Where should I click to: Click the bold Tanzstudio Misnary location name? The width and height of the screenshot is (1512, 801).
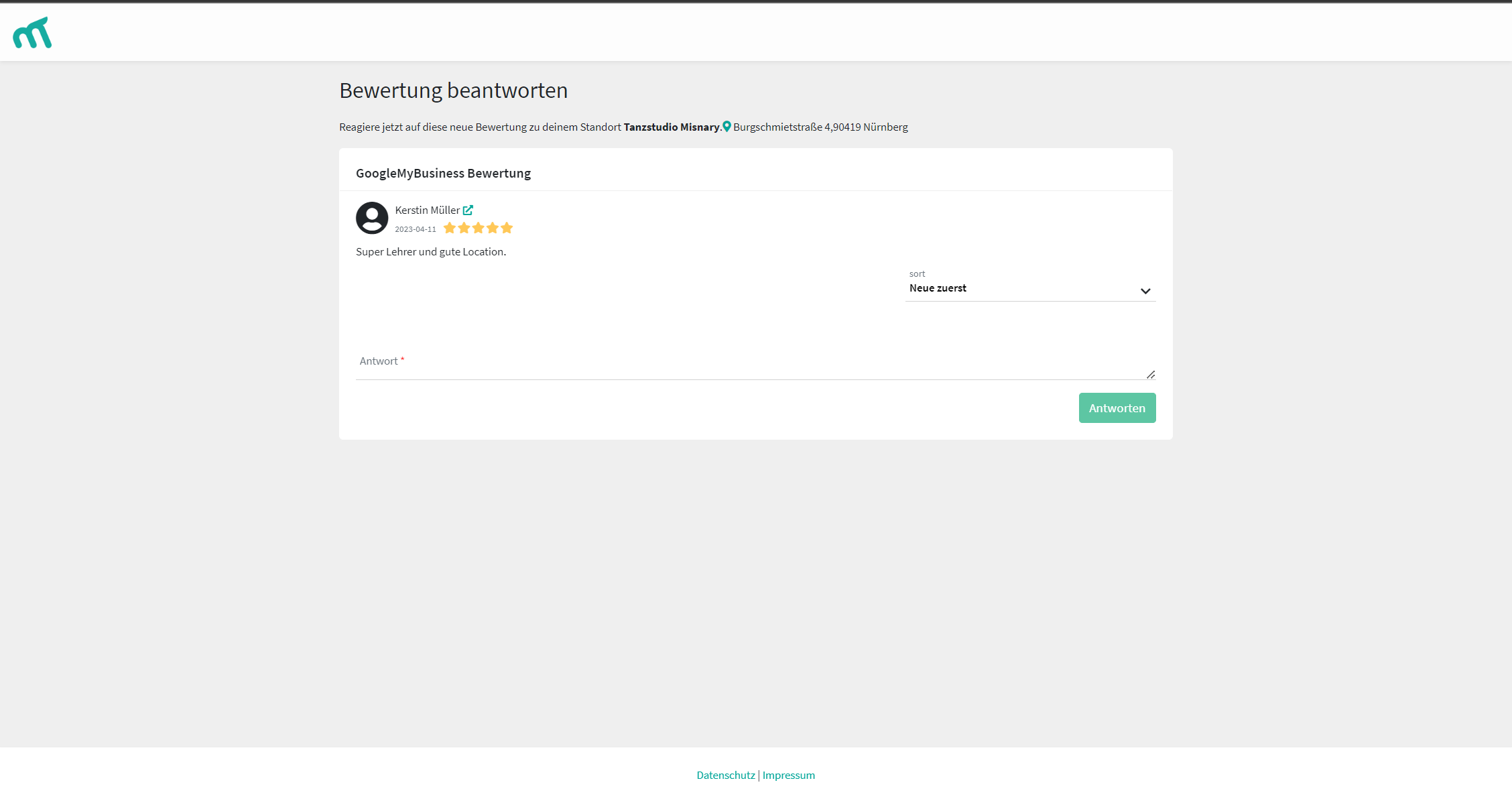point(671,127)
